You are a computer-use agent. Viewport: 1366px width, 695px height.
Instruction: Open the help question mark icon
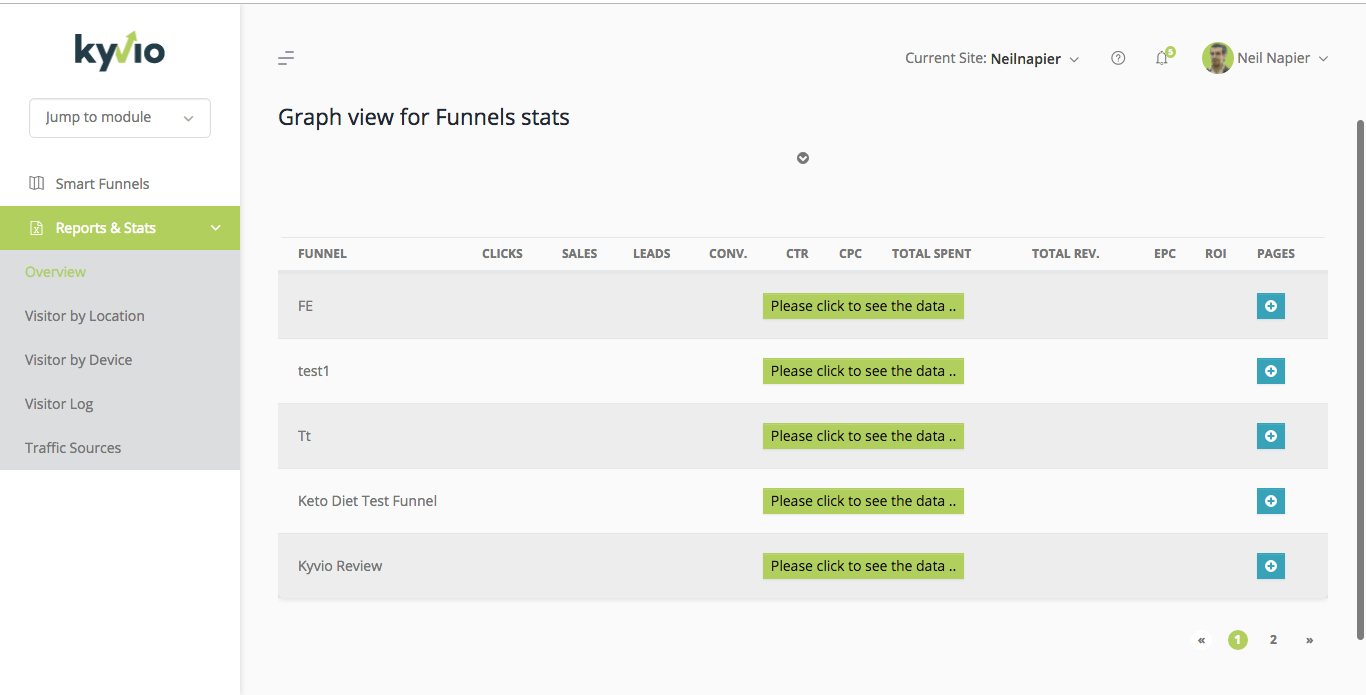pyautogui.click(x=1118, y=58)
